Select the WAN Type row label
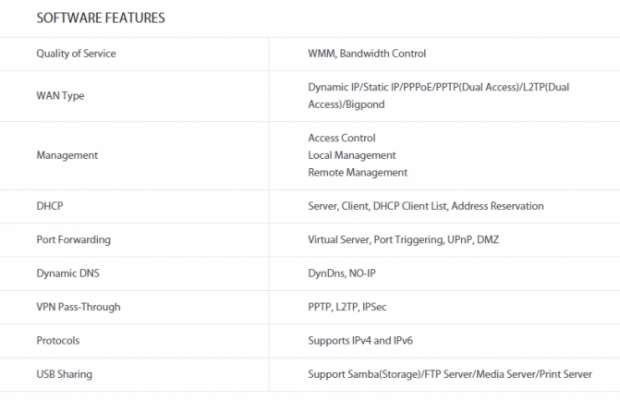 (x=60, y=96)
